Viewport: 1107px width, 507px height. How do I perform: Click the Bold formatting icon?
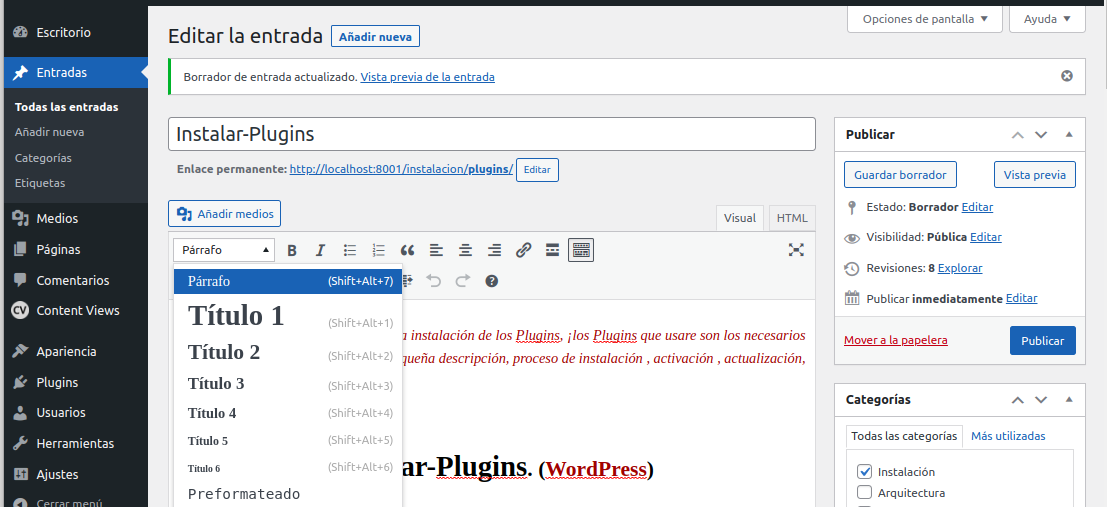[293, 250]
